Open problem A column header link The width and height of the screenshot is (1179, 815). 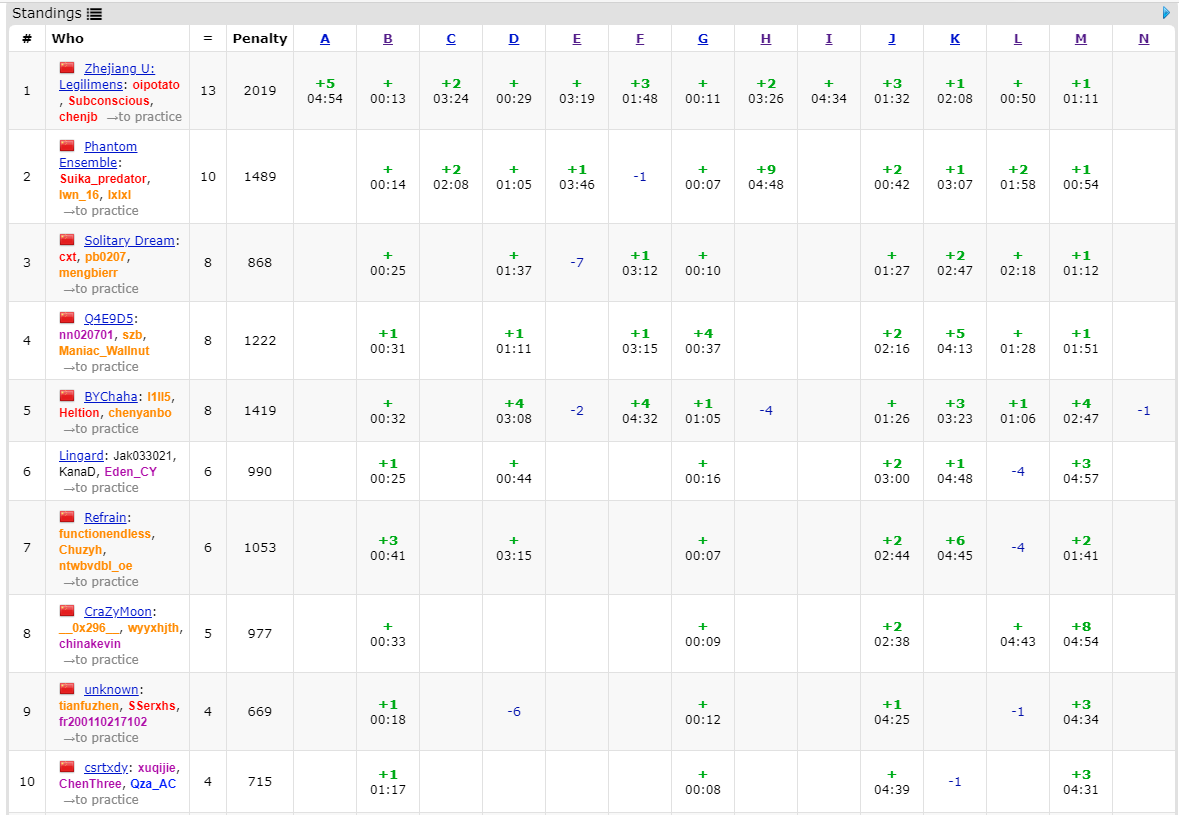point(325,39)
